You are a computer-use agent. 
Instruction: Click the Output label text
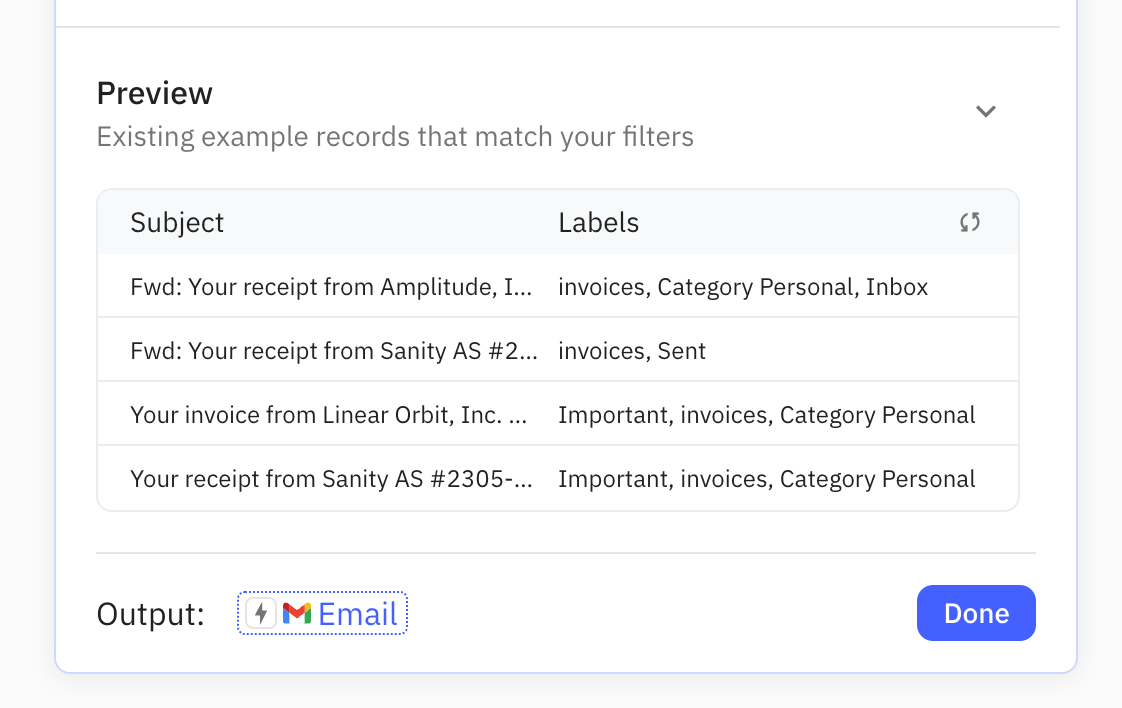point(150,614)
